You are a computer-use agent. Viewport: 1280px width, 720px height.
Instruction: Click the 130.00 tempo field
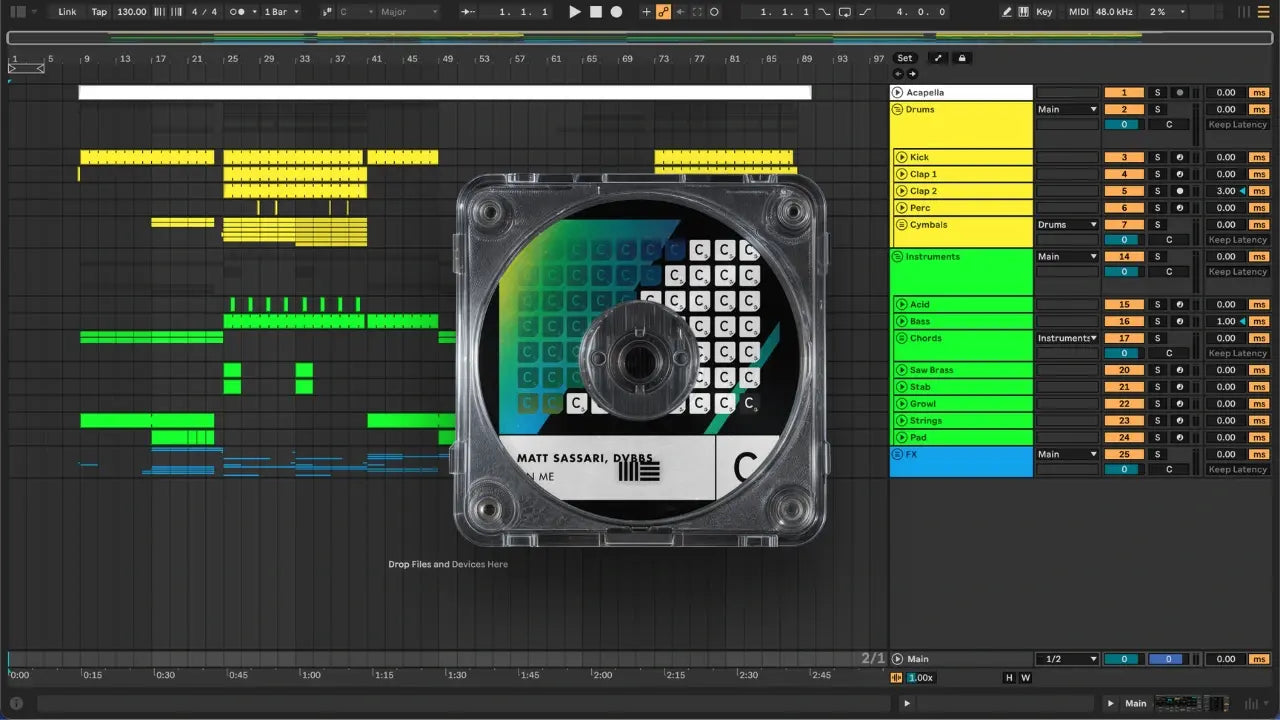point(131,12)
